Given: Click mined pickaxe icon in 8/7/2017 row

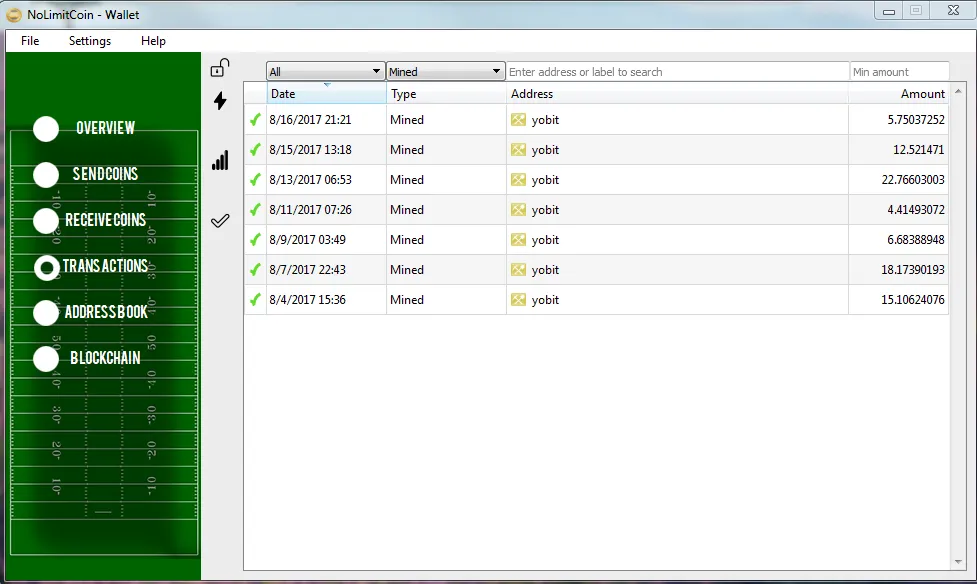Looking at the screenshot, I should (518, 269).
